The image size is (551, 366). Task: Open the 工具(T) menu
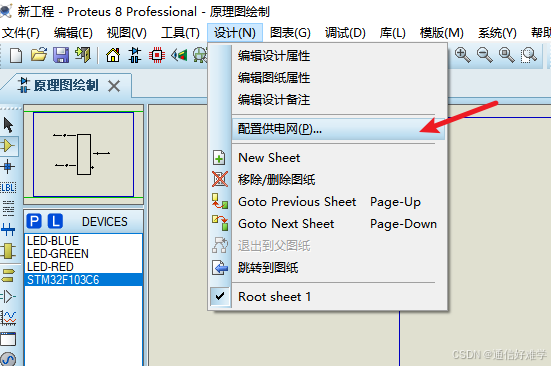(x=180, y=33)
